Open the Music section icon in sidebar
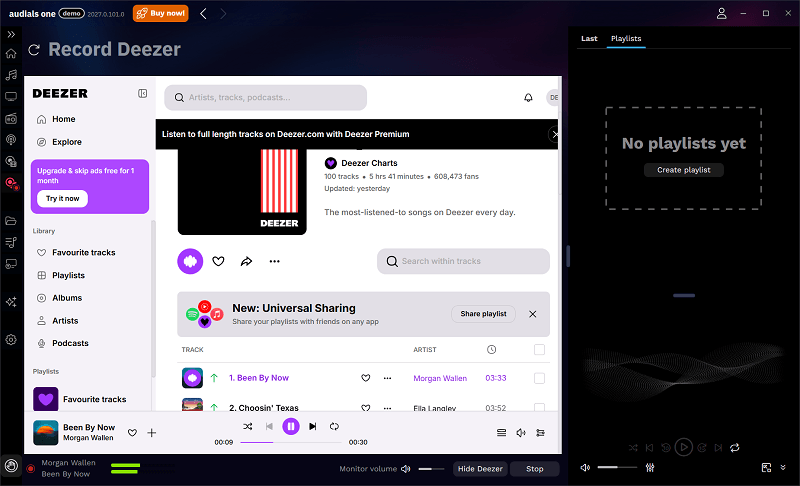Screen dimensions: 800x486 pos(11,75)
